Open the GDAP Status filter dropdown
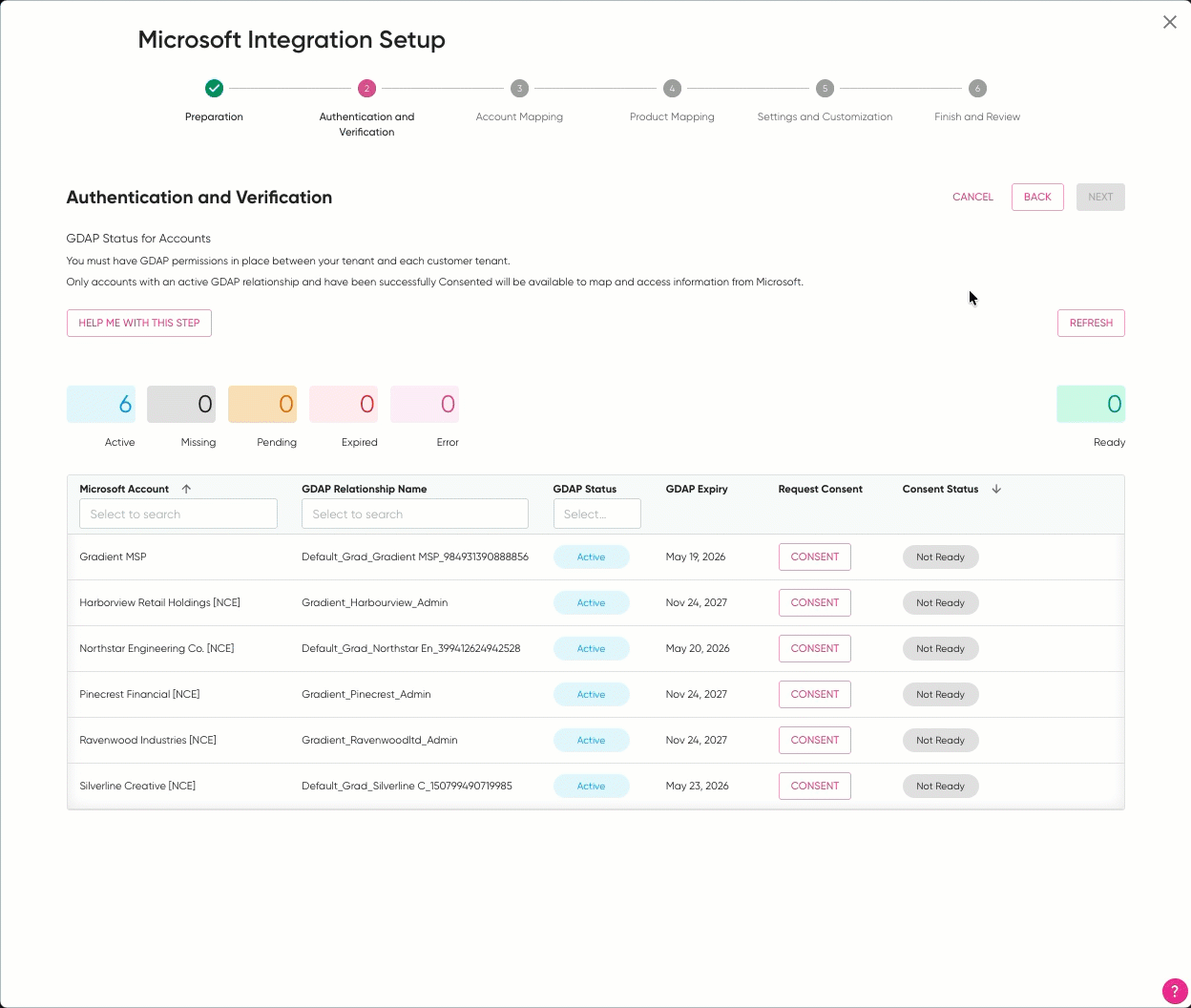This screenshot has width=1191, height=1008. pyautogui.click(x=596, y=514)
